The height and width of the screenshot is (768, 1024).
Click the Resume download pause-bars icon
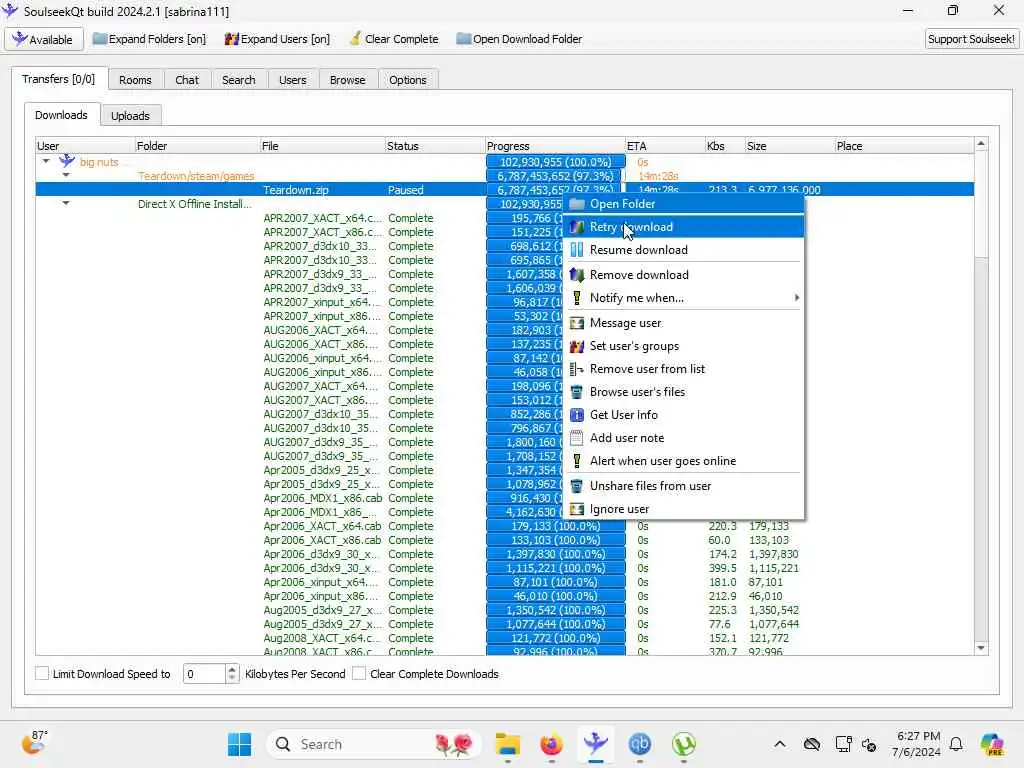(577, 249)
